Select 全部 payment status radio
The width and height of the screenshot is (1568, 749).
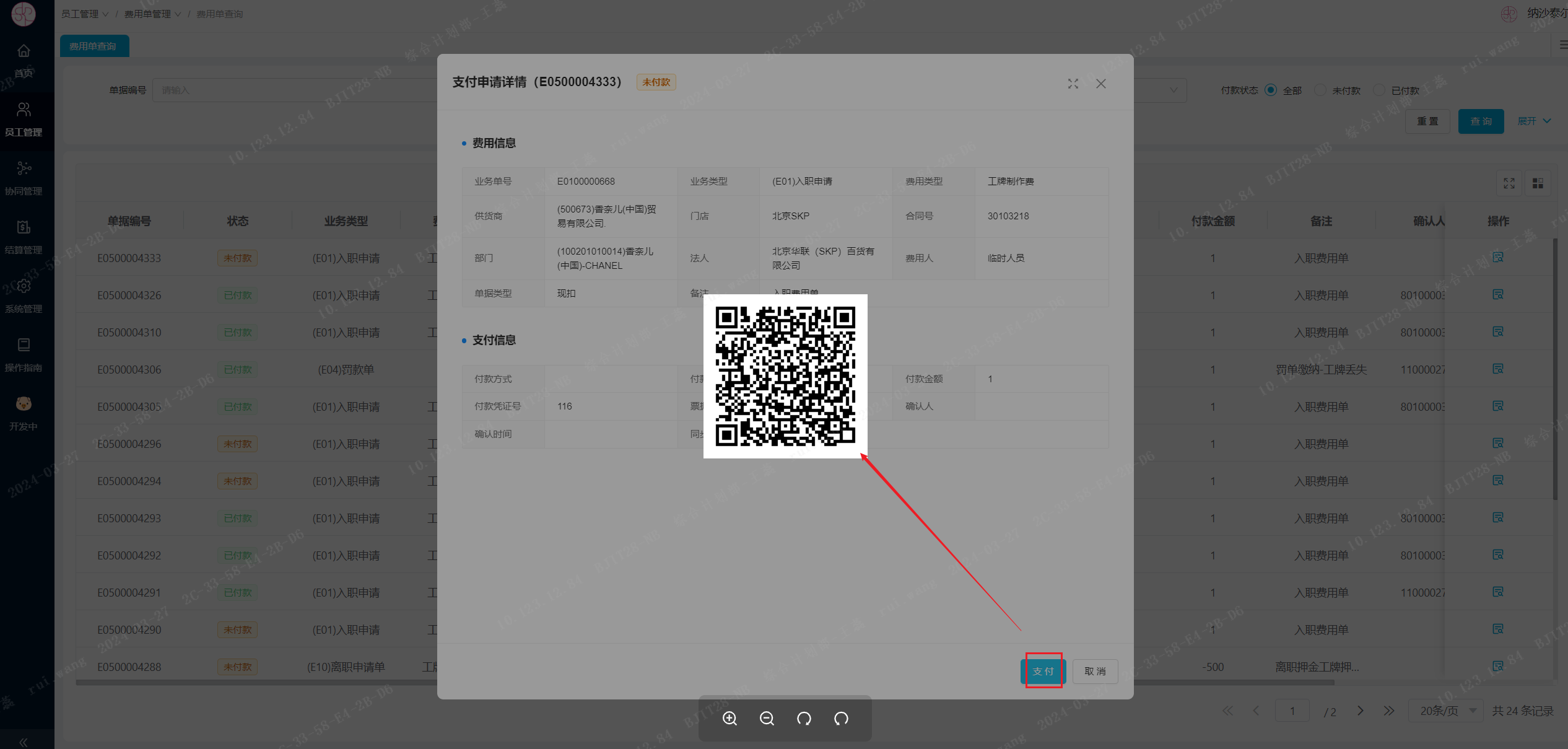[x=1271, y=90]
